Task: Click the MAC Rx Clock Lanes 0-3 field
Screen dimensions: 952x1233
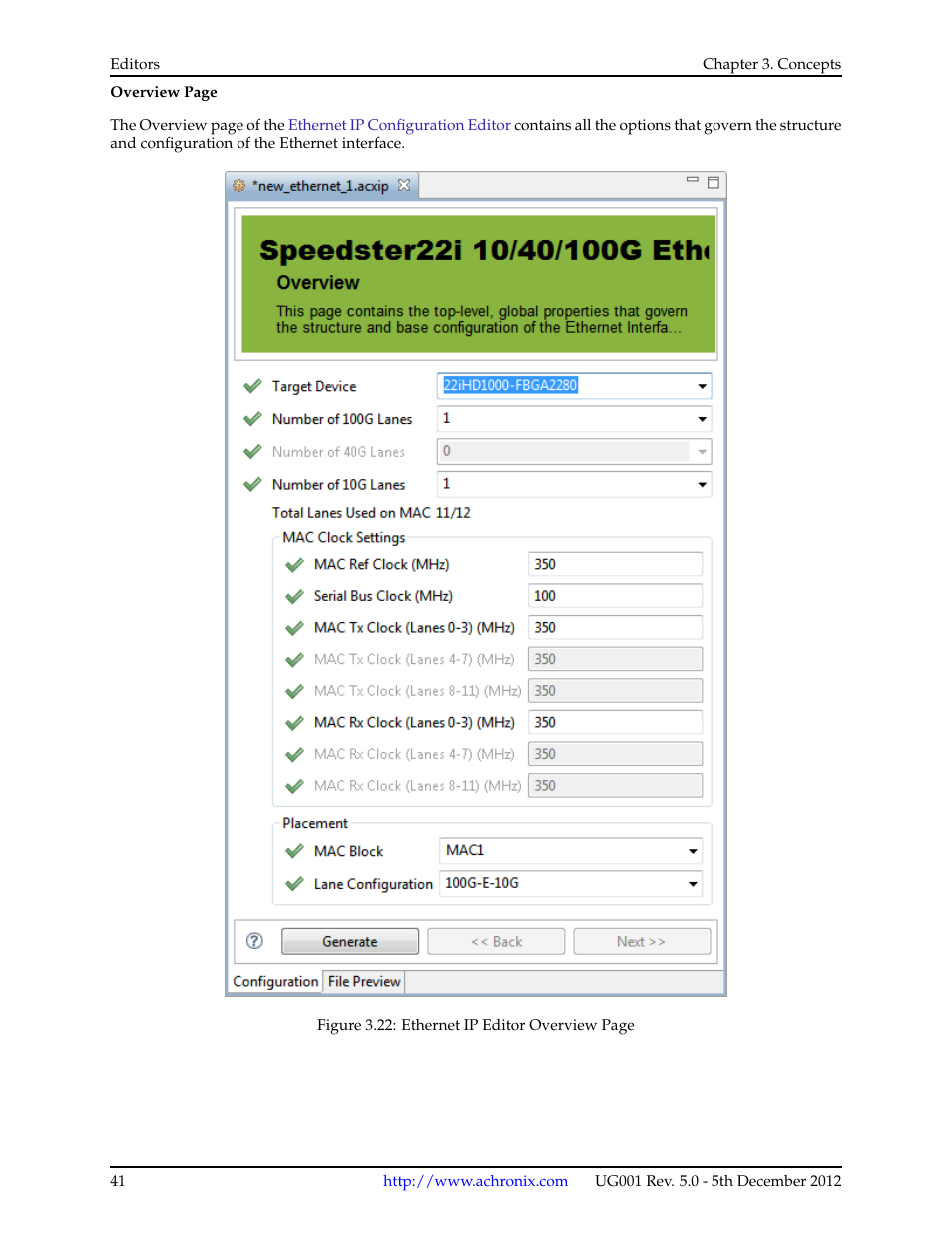Action: 615,722
